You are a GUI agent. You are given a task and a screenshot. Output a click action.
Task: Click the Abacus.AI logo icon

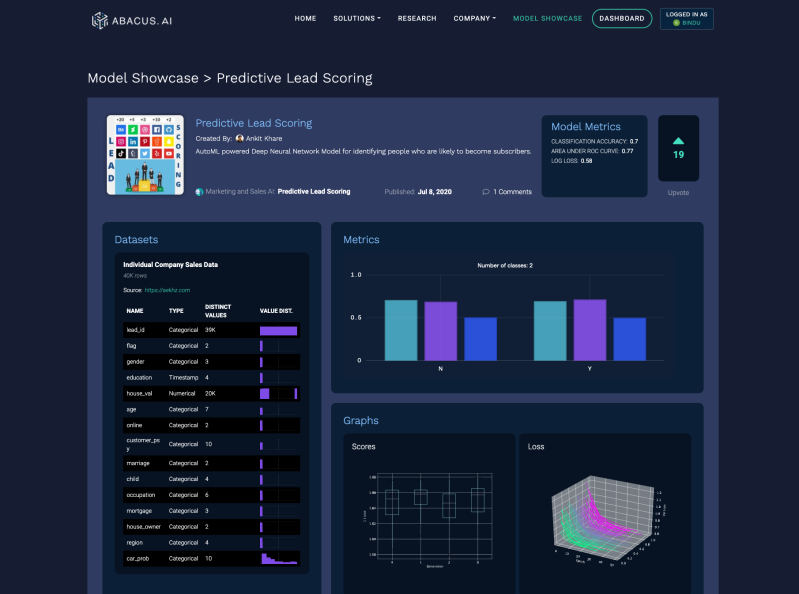point(99,19)
